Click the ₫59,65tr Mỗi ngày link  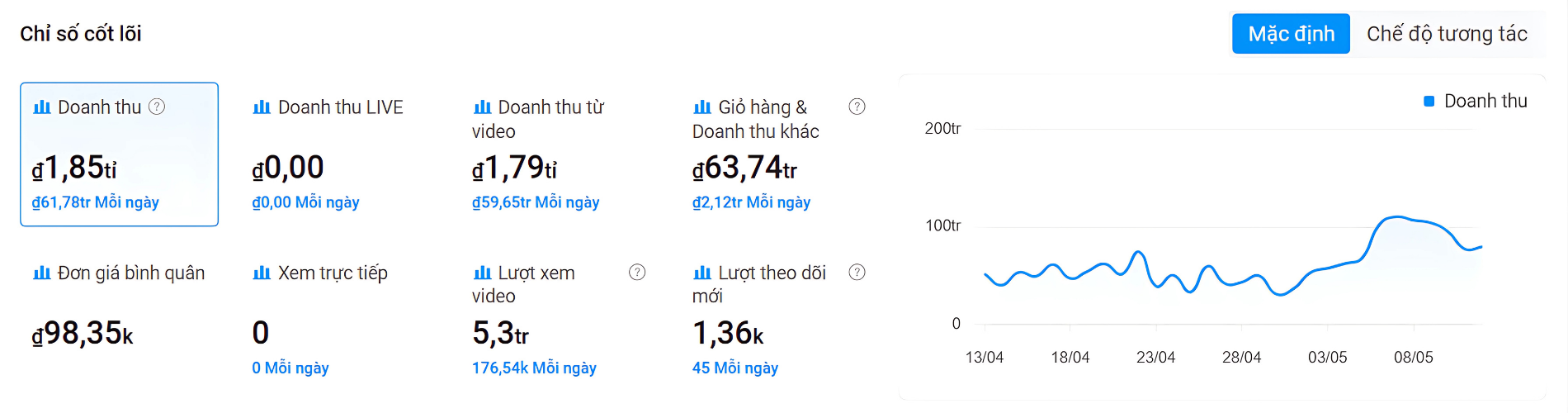click(536, 202)
